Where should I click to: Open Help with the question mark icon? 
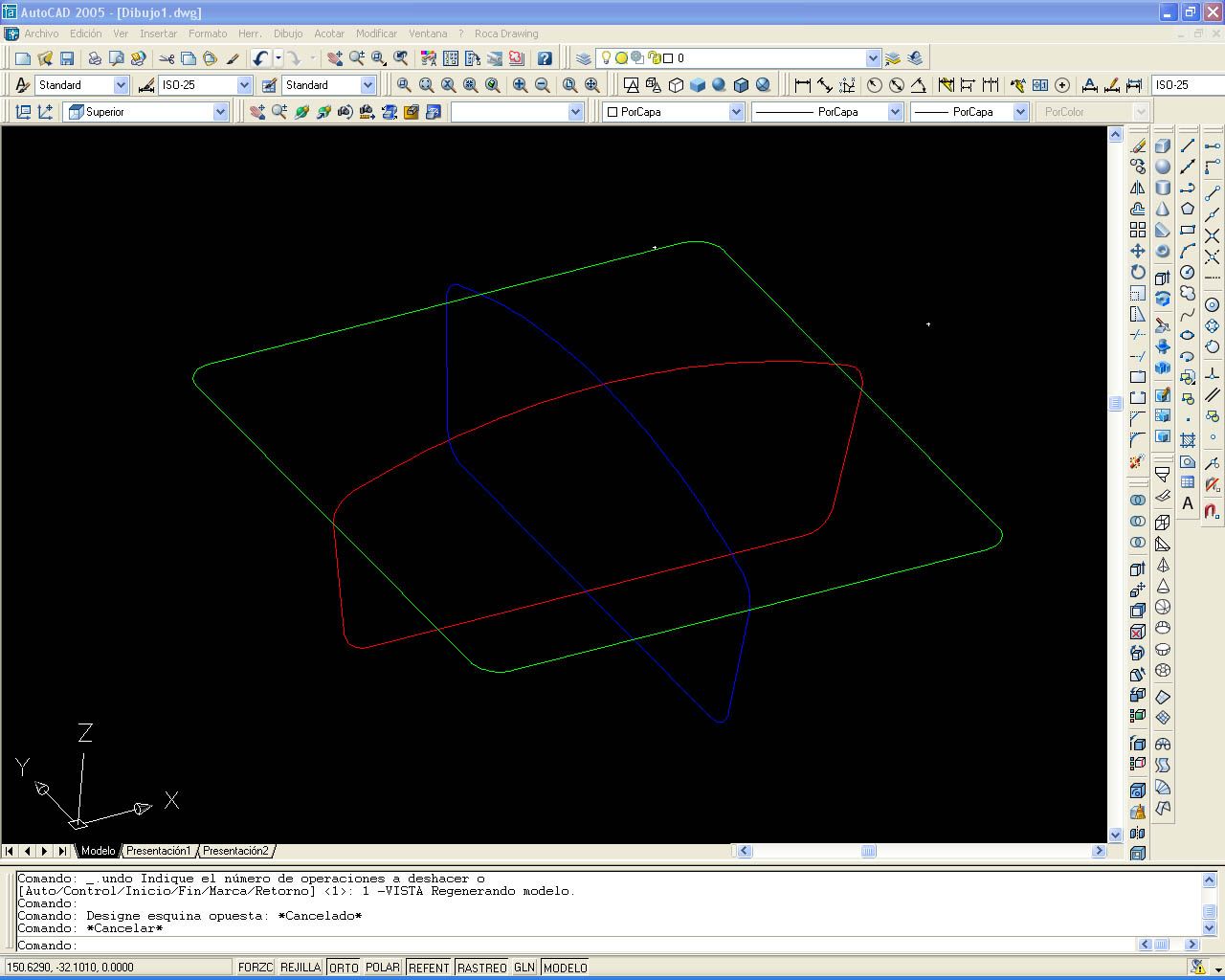(x=545, y=58)
